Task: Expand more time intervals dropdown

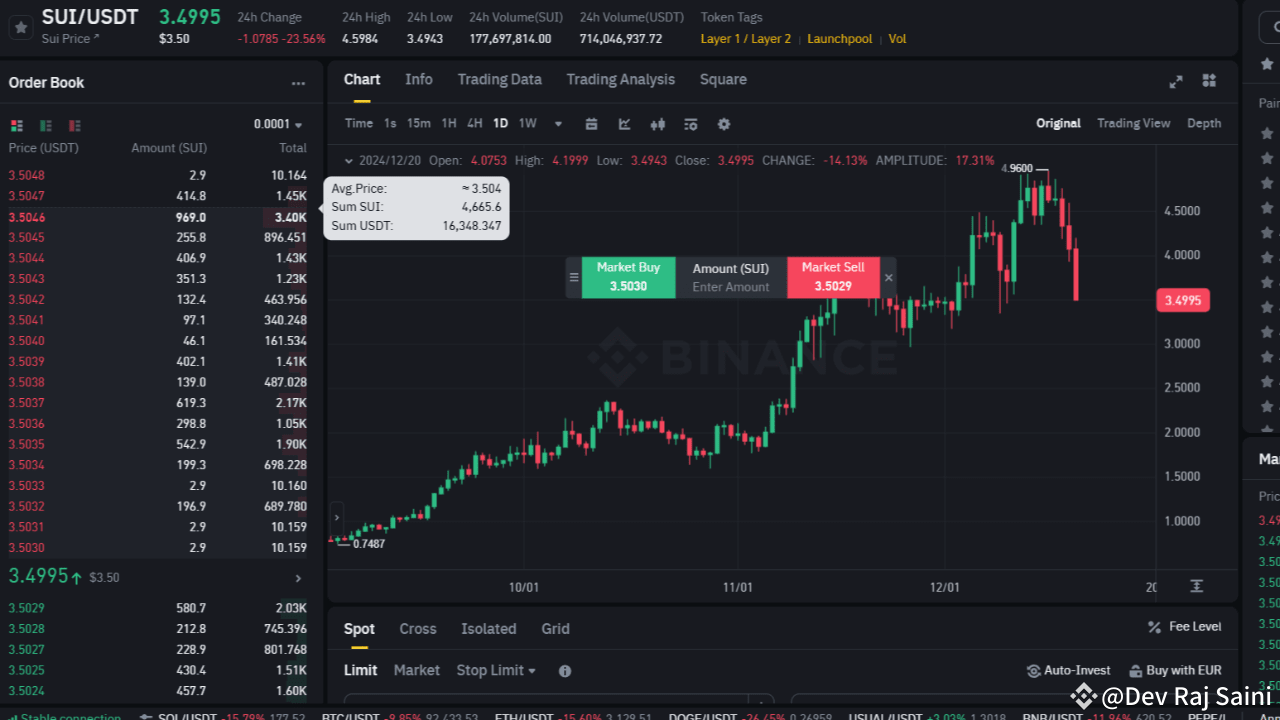Action: tap(558, 124)
